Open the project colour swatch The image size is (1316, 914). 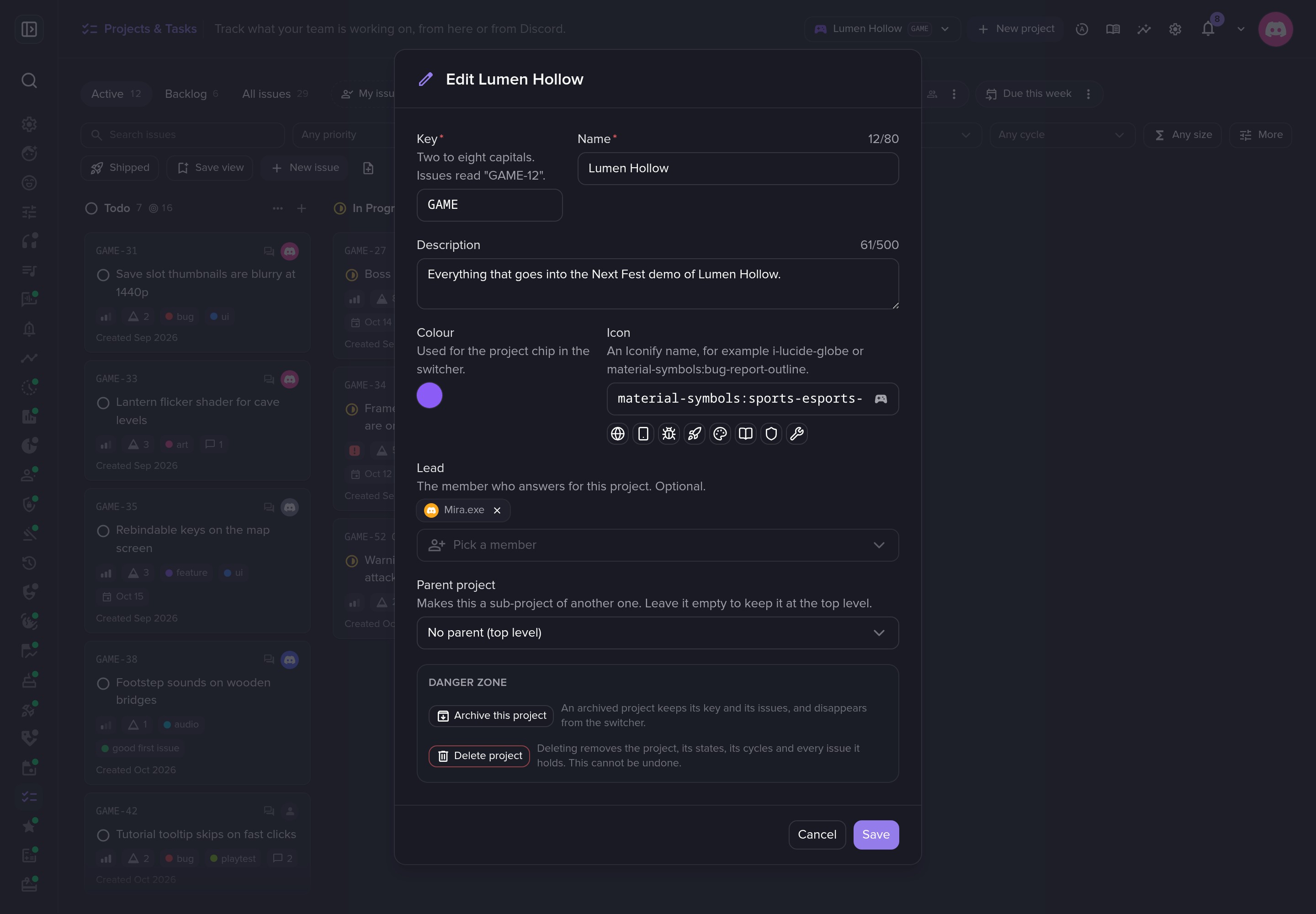430,395
